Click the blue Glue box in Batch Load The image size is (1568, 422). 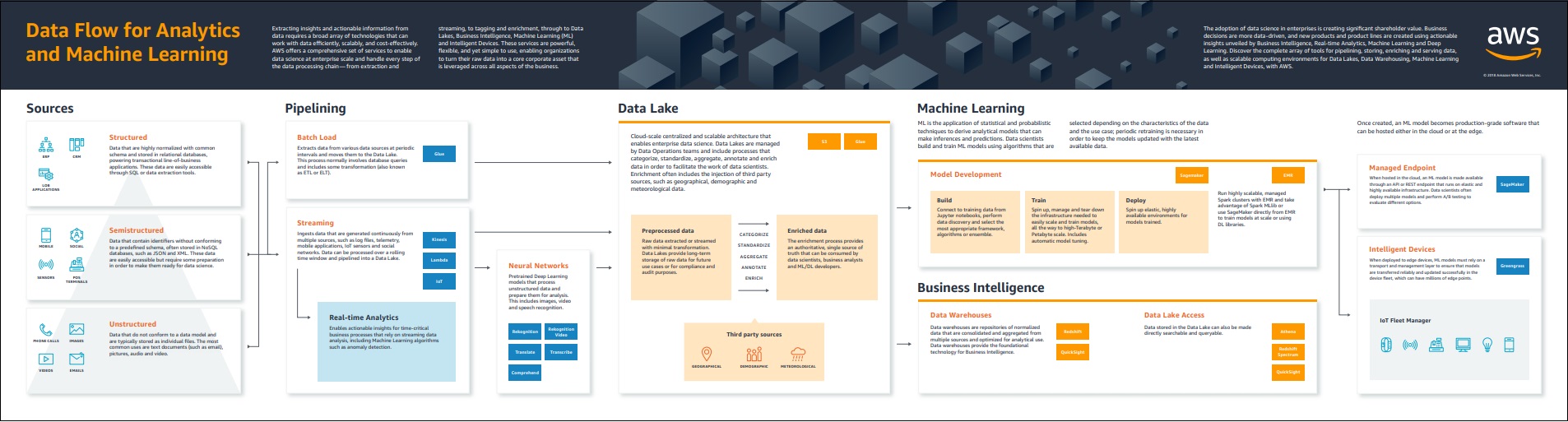point(439,154)
